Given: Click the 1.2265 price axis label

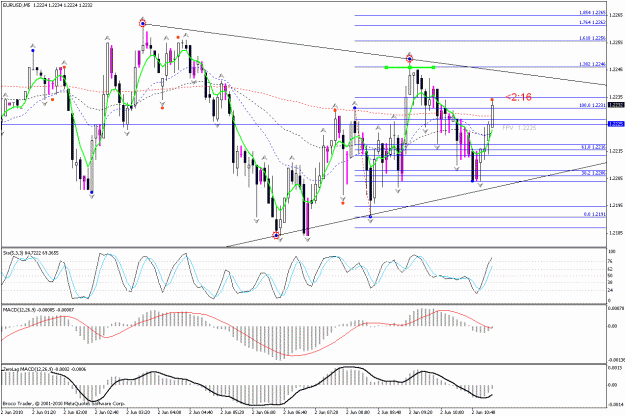Looking at the screenshot, I should pos(616,15).
